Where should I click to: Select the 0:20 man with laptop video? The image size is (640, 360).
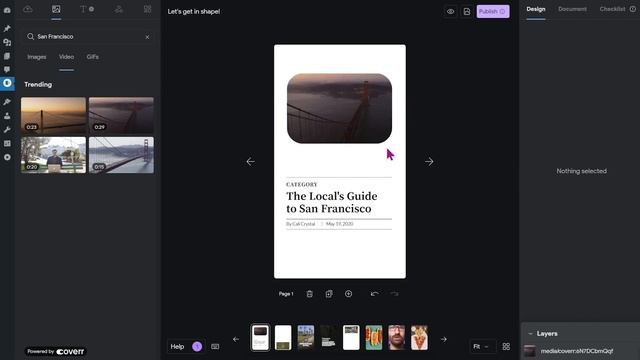pyautogui.click(x=53, y=155)
